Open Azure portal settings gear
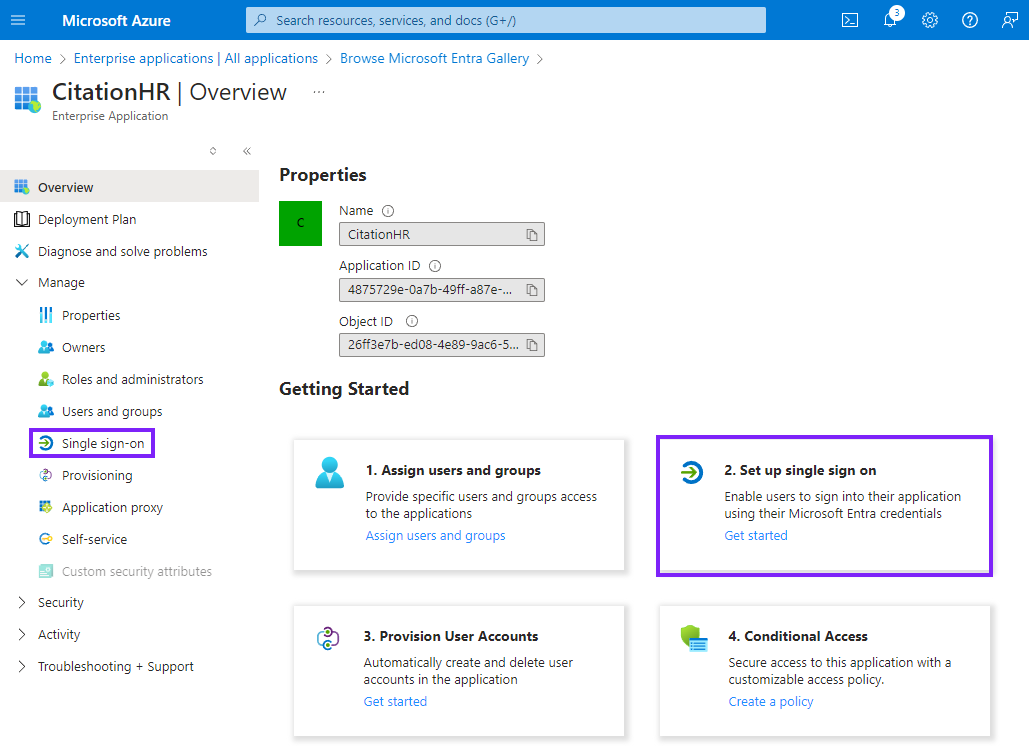 tap(929, 20)
